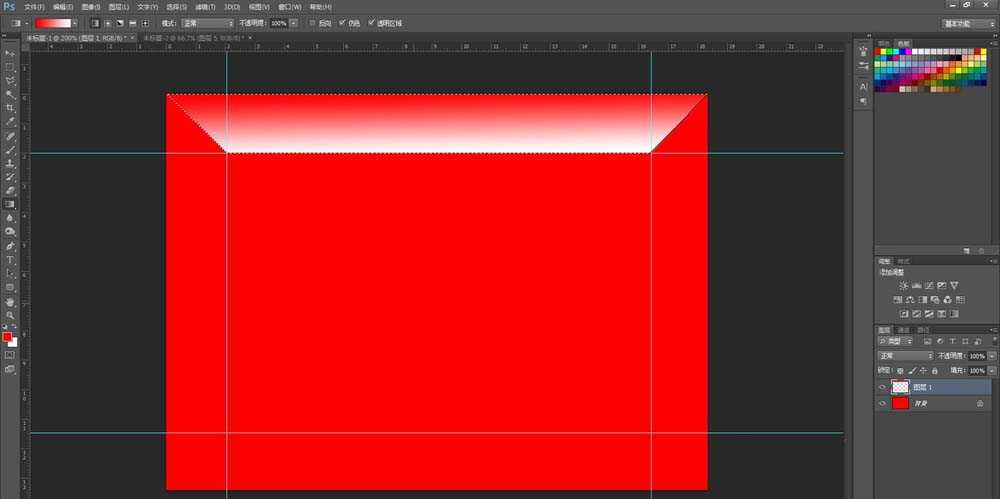Choose the linear gradient style icon
The height and width of the screenshot is (499, 1000).
94,22
